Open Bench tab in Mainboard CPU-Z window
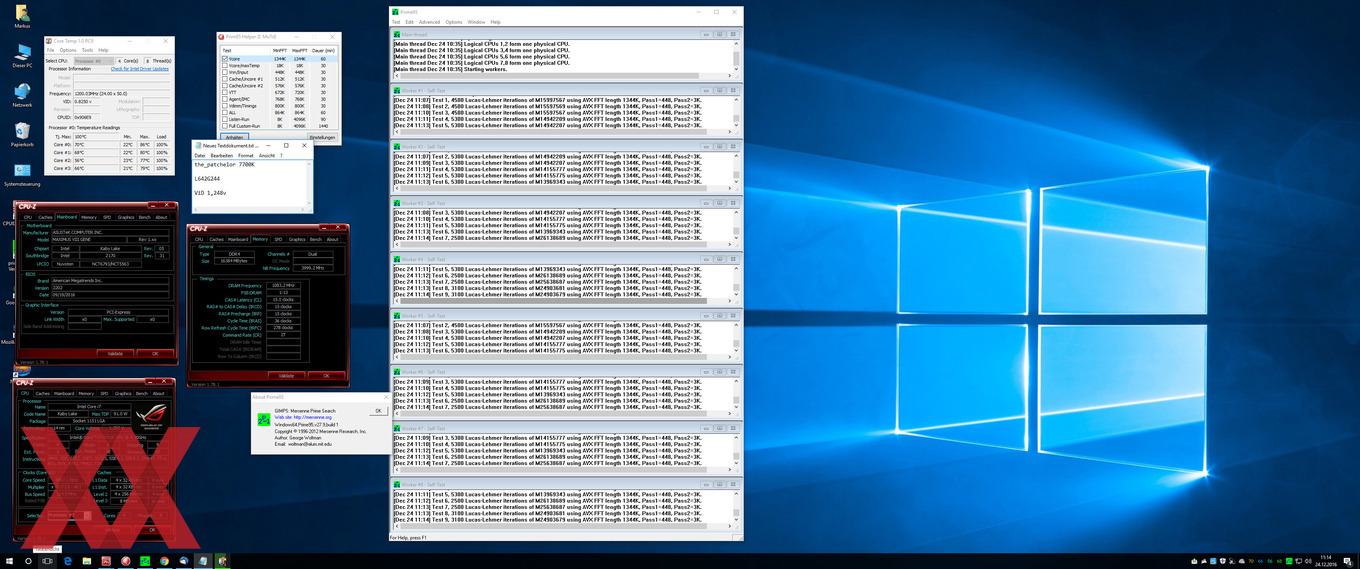 [144, 217]
